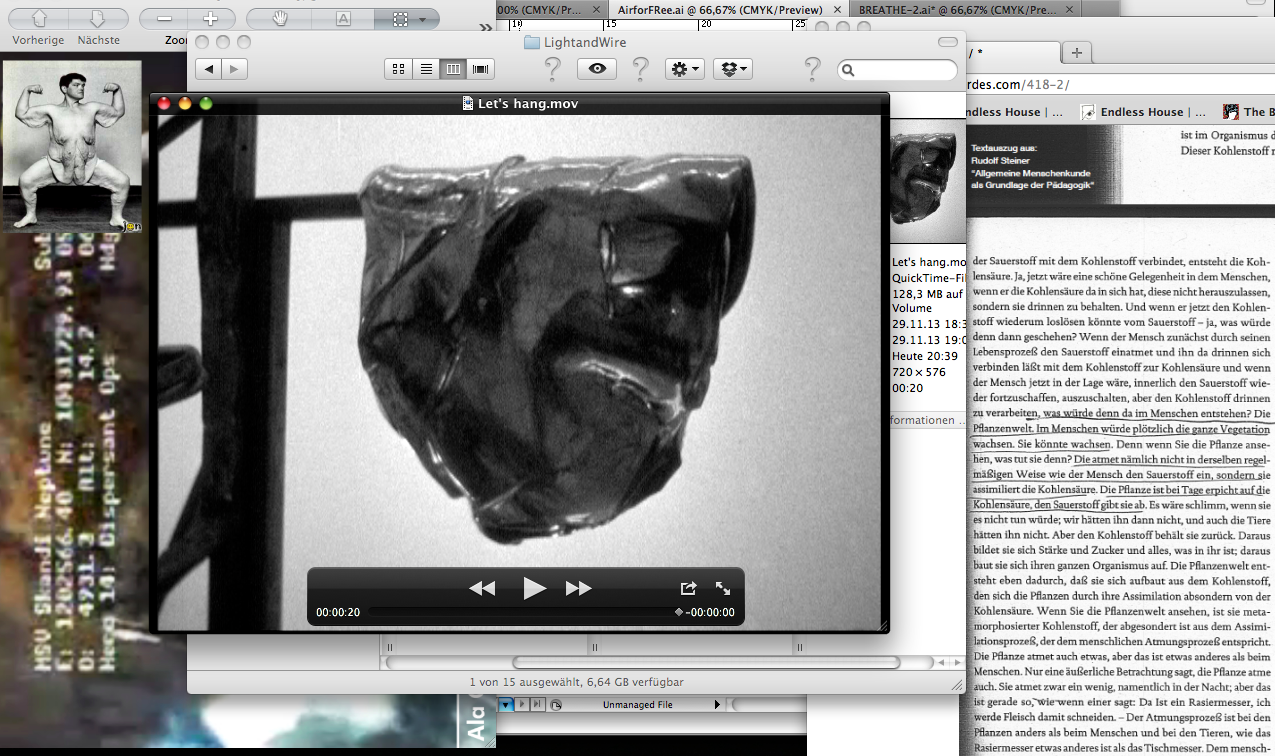The image size is (1275, 756).
Task: Click the Finder scroll left arrow
Action: point(939,662)
